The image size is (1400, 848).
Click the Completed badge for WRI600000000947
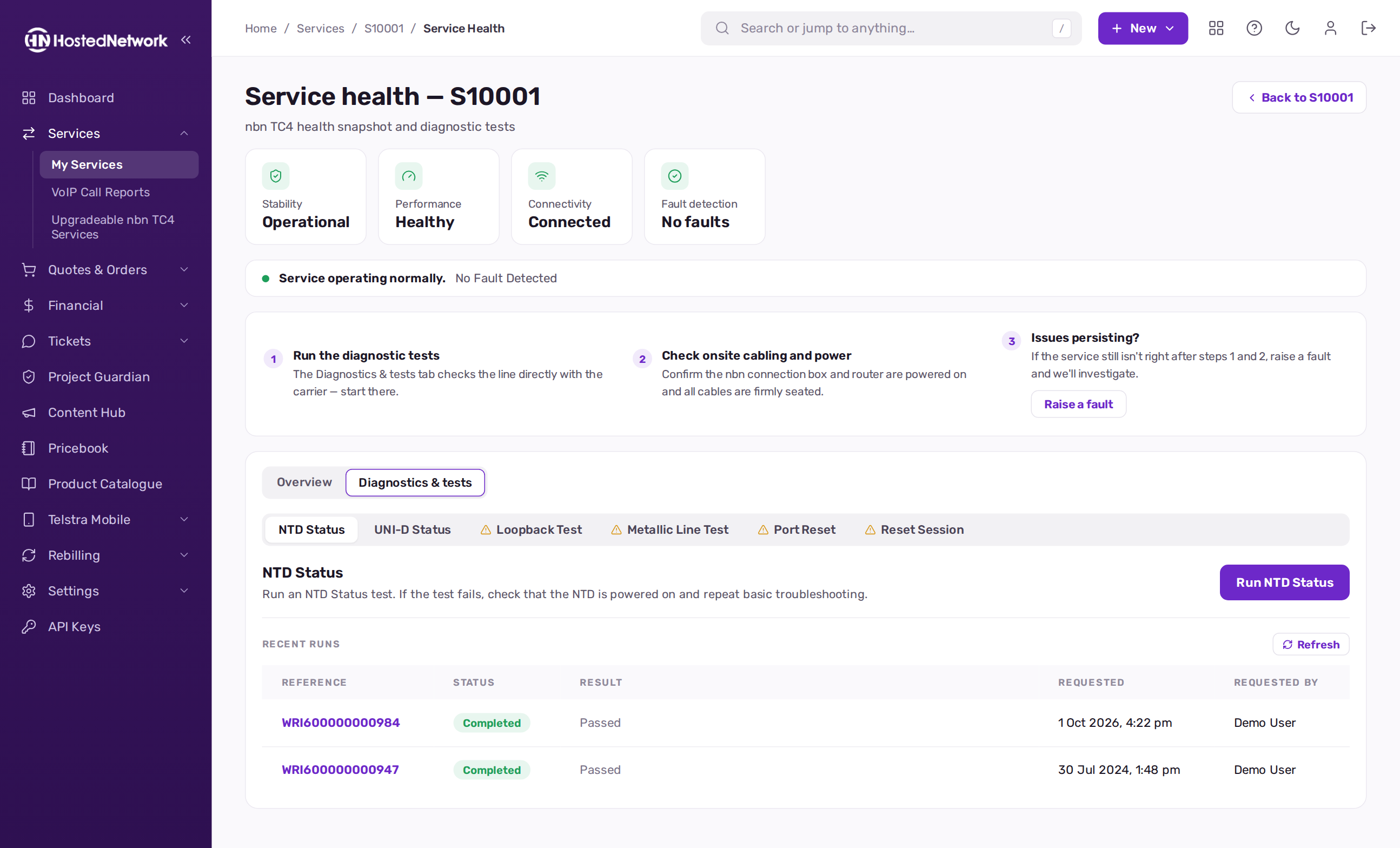coord(492,770)
